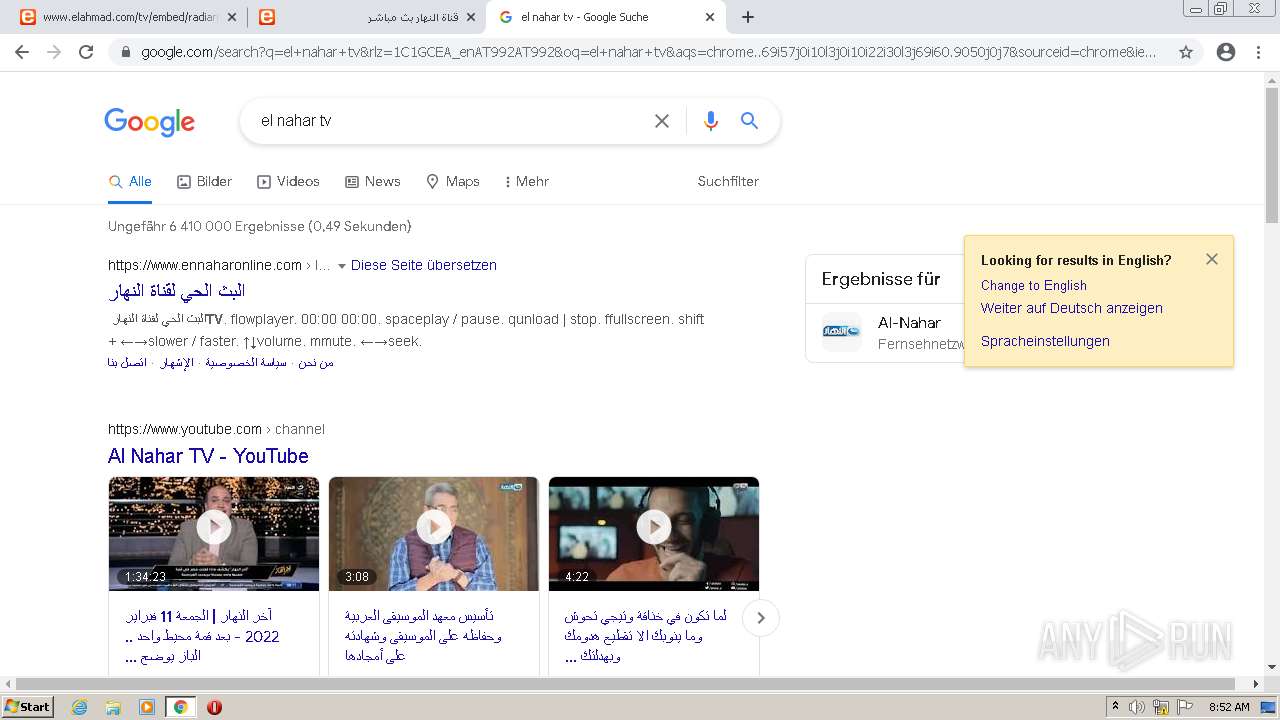Viewport: 1280px width, 720px height.
Task: Open the Suchfilter options
Action: pos(728,181)
